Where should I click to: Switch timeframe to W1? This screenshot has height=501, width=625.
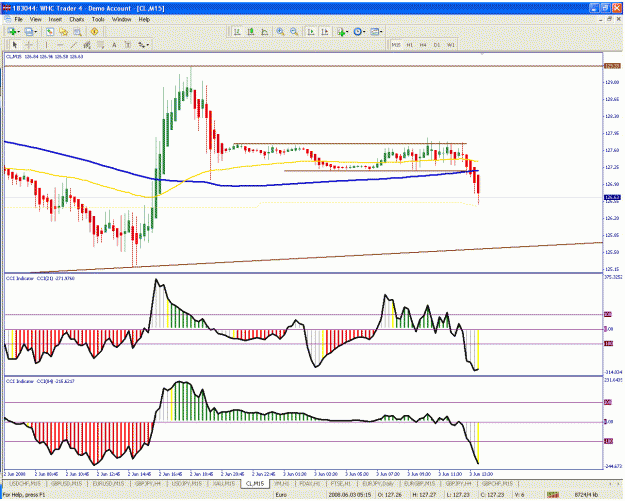tap(451, 45)
